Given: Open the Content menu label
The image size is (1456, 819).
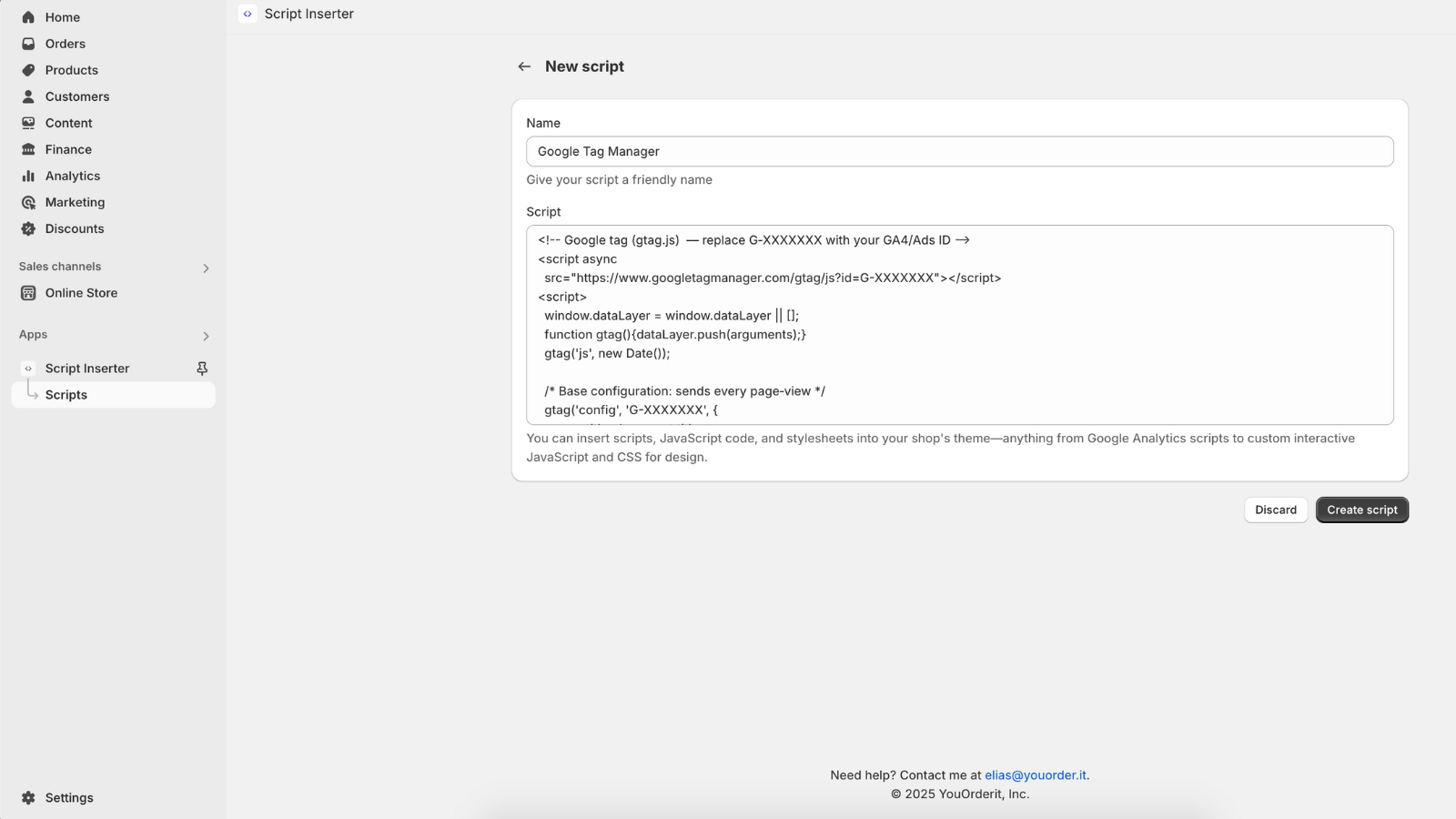Looking at the screenshot, I should [x=69, y=123].
